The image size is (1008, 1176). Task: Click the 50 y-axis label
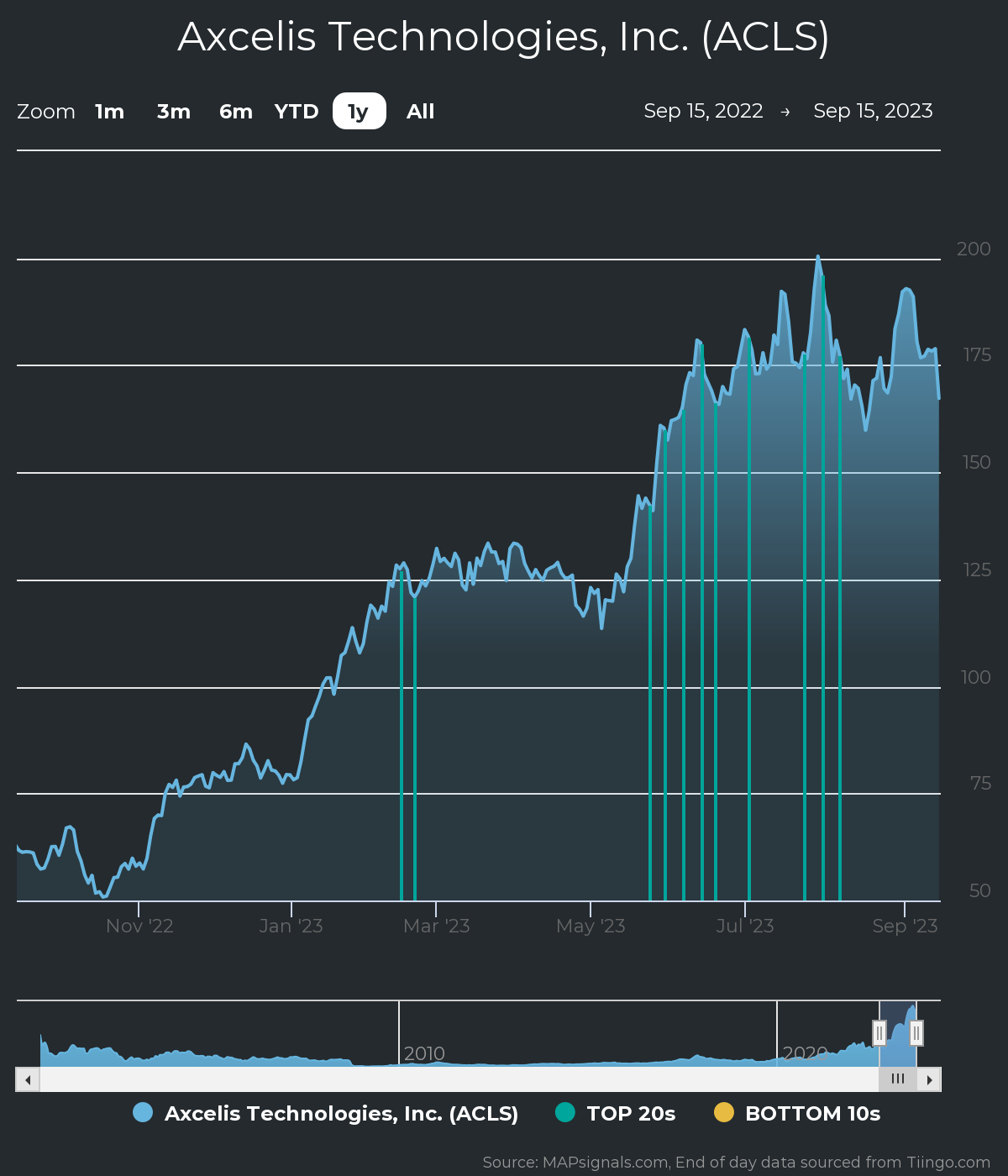[979, 890]
